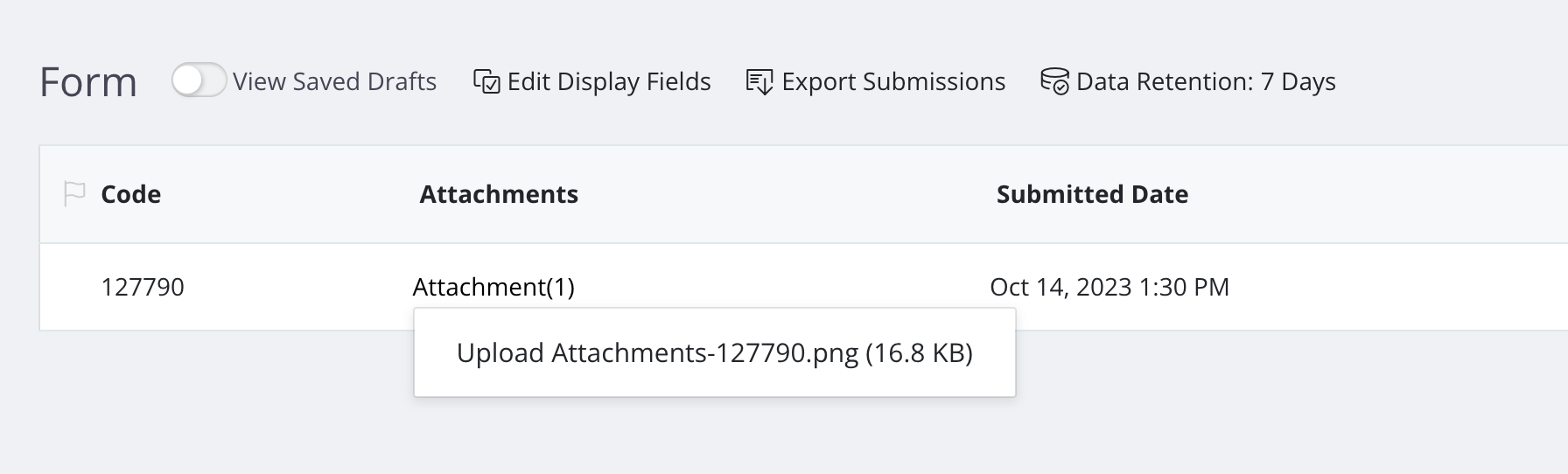
Task: Open submission code 127790
Action: coord(143,287)
